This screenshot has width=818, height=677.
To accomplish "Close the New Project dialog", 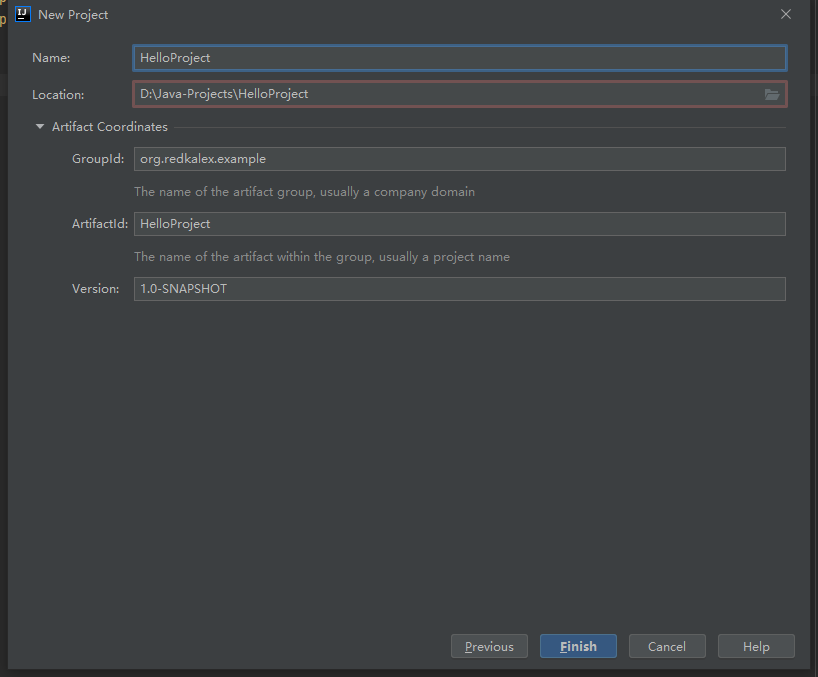I will coord(786,14).
